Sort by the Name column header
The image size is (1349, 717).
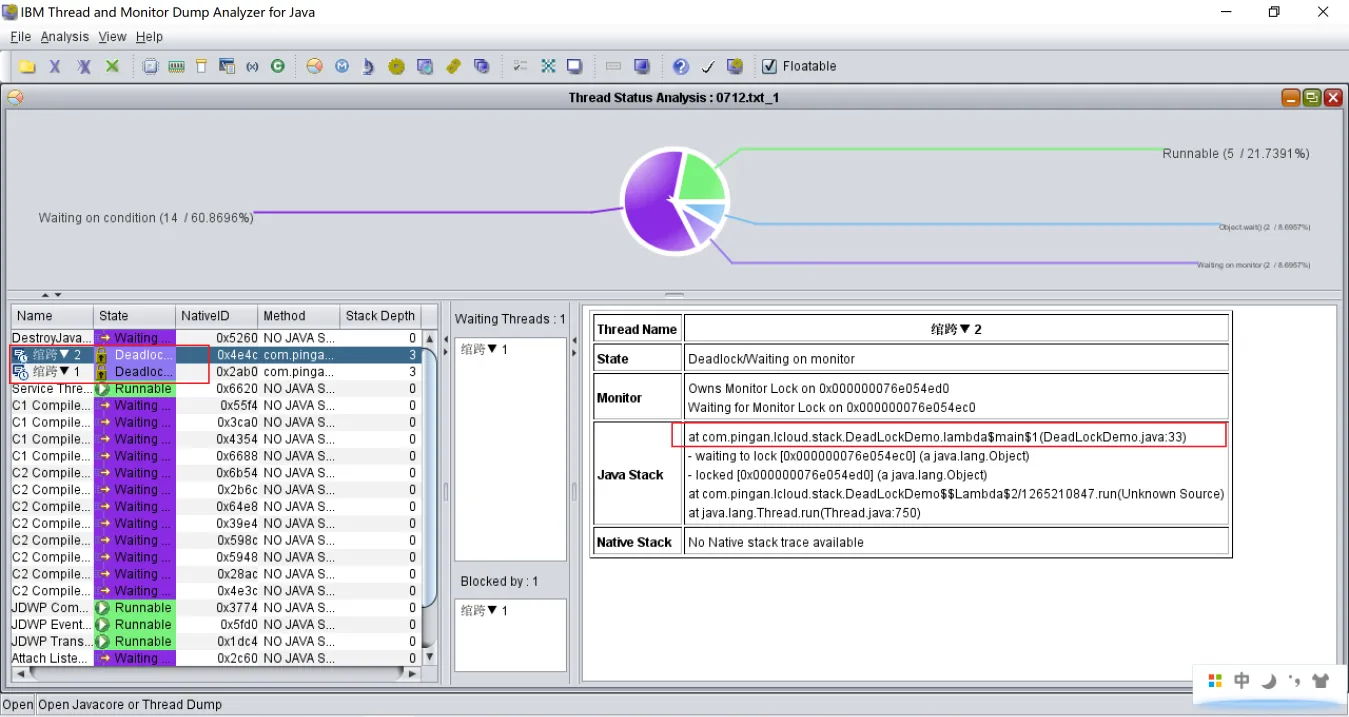click(x=52, y=316)
